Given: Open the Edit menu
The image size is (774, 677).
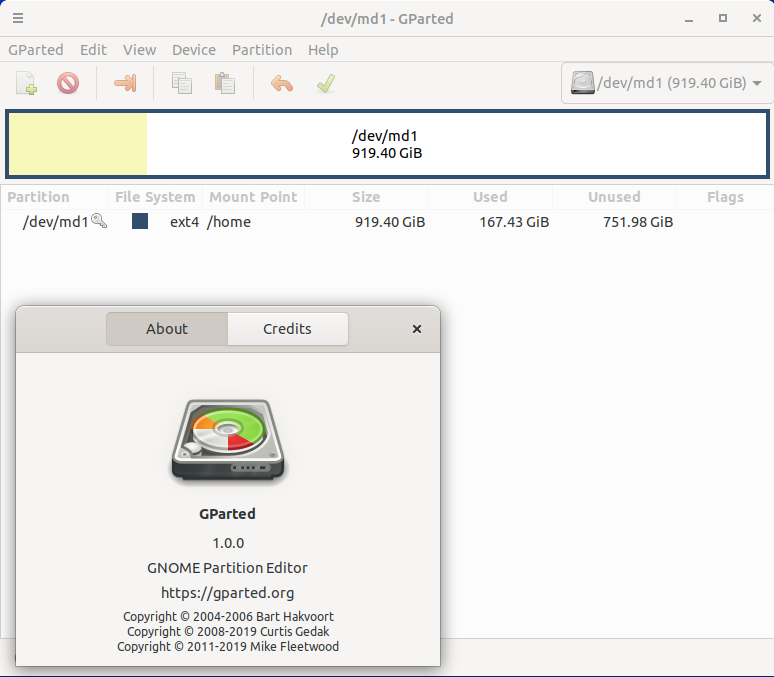Looking at the screenshot, I should [x=93, y=50].
